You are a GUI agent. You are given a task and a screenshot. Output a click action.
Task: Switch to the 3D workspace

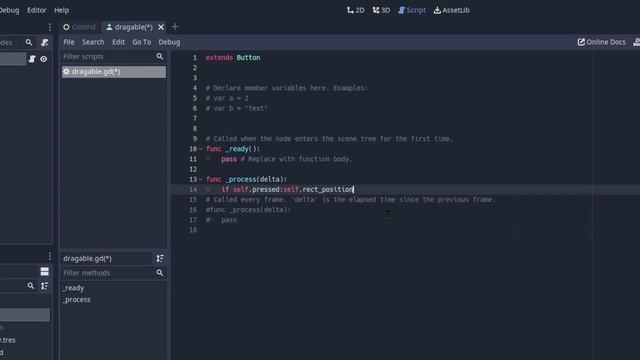coord(381,10)
